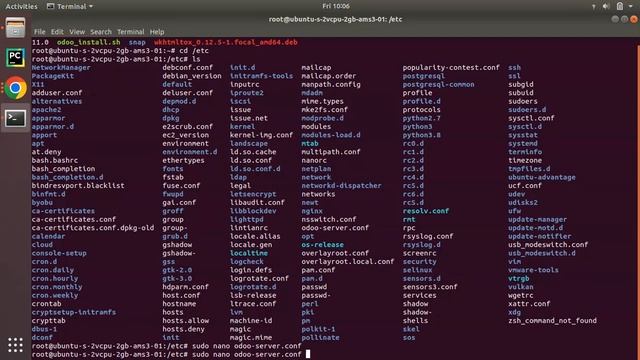Show Applications grid in the dock
The height and width of the screenshot is (360, 640).
16,345
